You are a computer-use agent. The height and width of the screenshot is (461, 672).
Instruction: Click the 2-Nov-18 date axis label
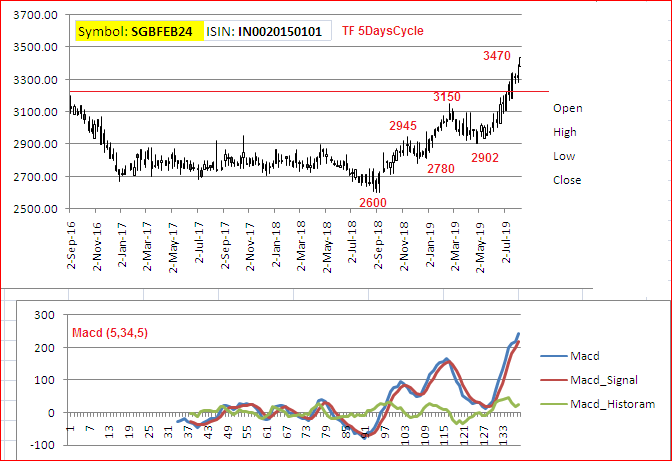[x=404, y=246]
